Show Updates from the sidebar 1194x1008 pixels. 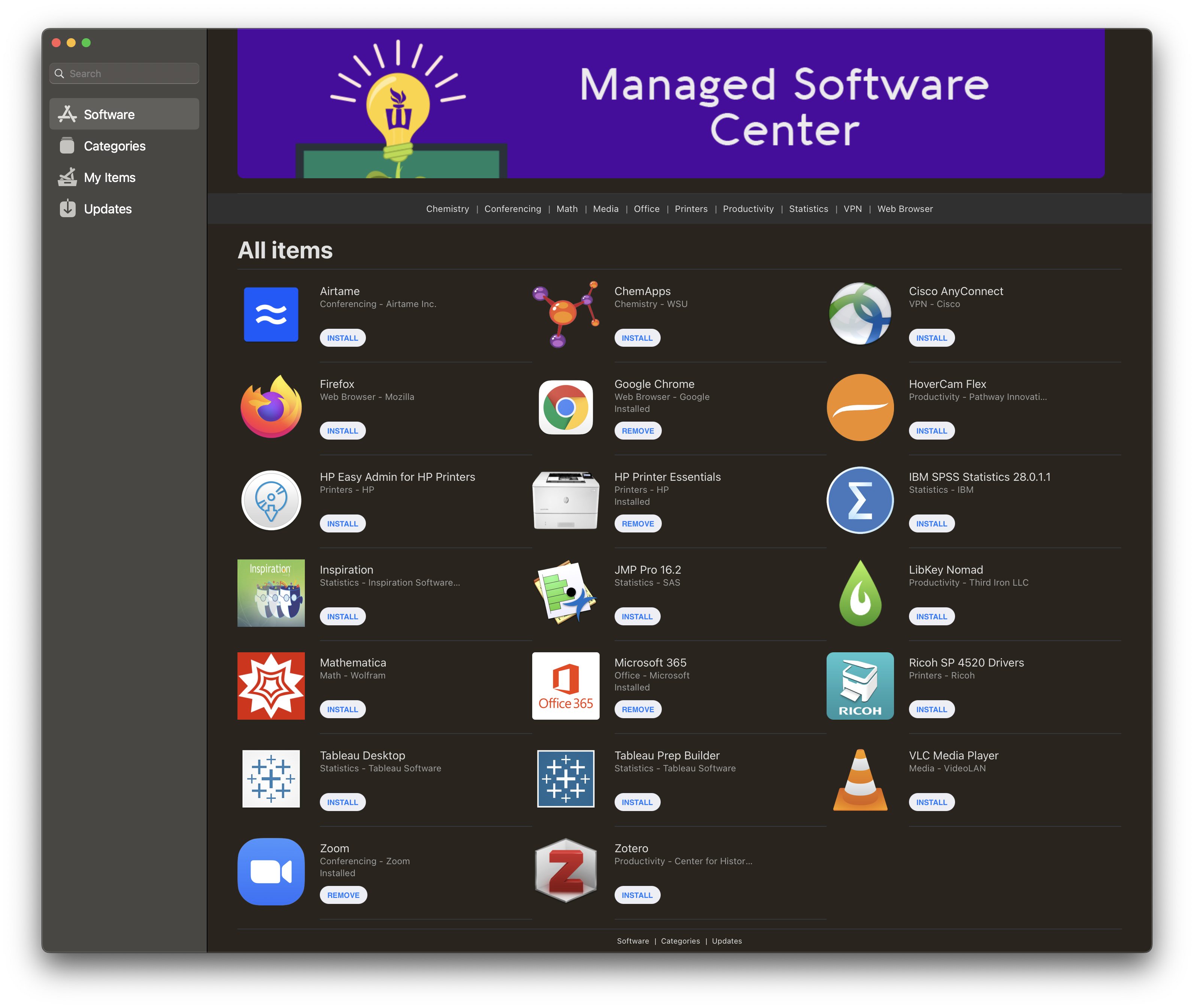[107, 209]
